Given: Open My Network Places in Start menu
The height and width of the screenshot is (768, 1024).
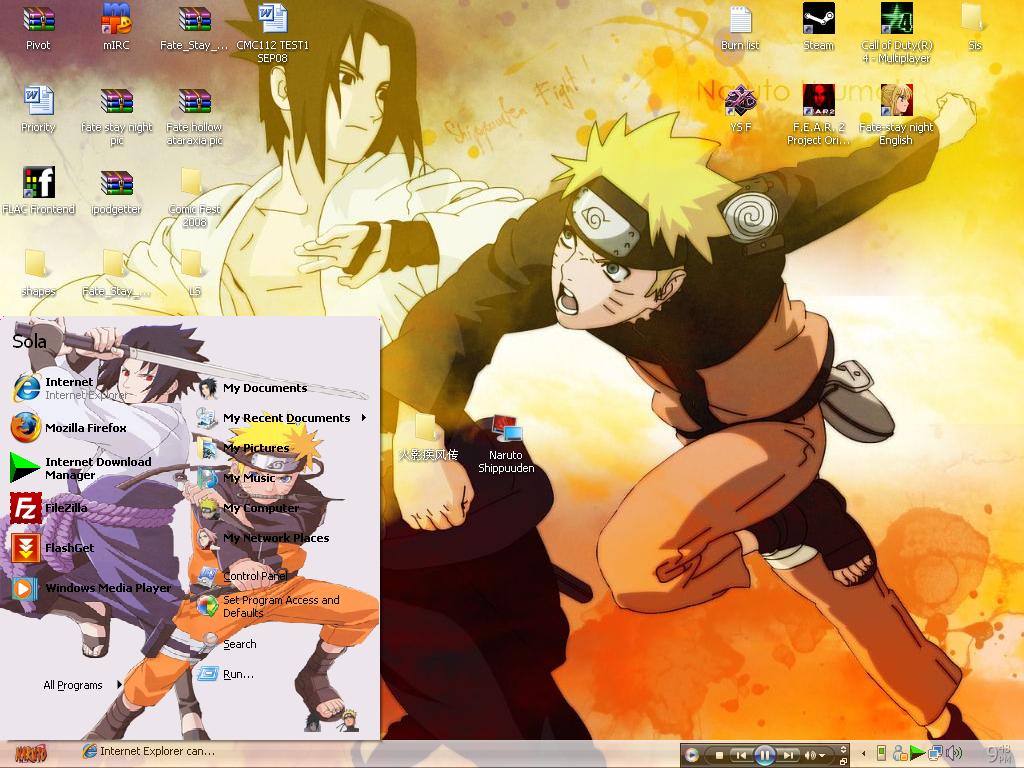Looking at the screenshot, I should pos(263,538).
